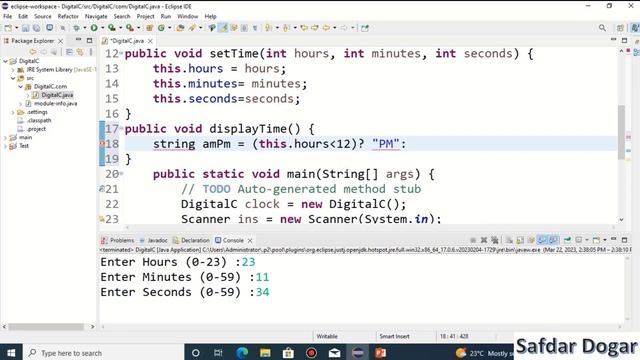Toggle Show Console When Standard Out Changes
The image size is (640, 360).
[x=542, y=240]
